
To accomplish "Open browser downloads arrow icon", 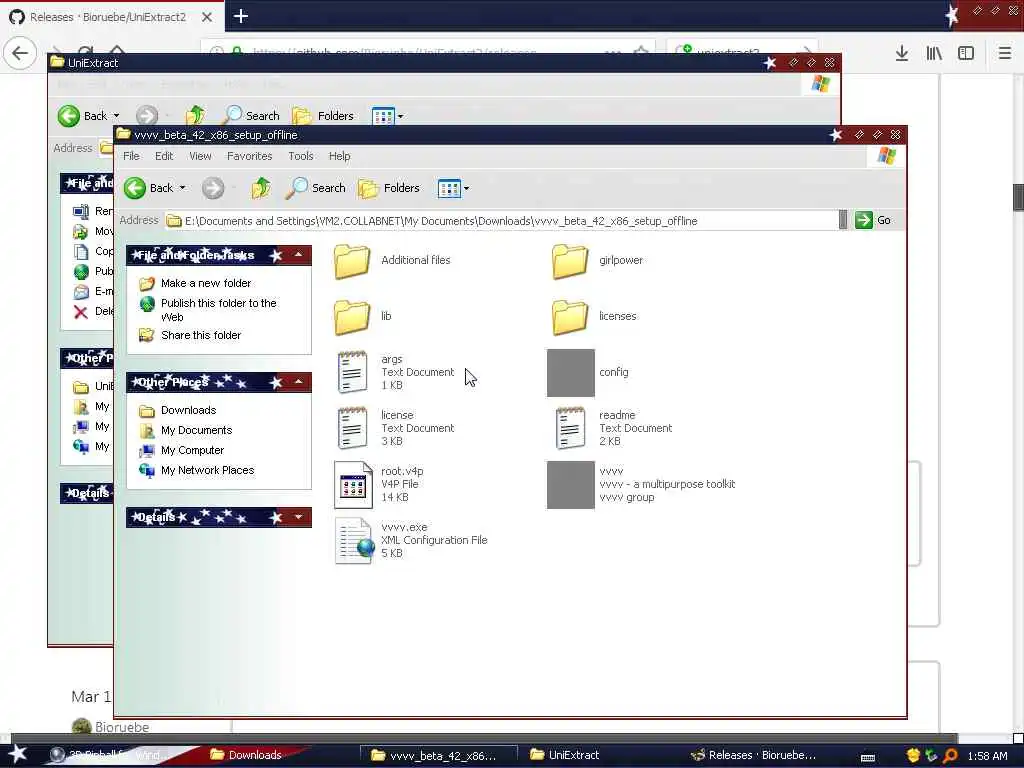I will [x=902, y=54].
